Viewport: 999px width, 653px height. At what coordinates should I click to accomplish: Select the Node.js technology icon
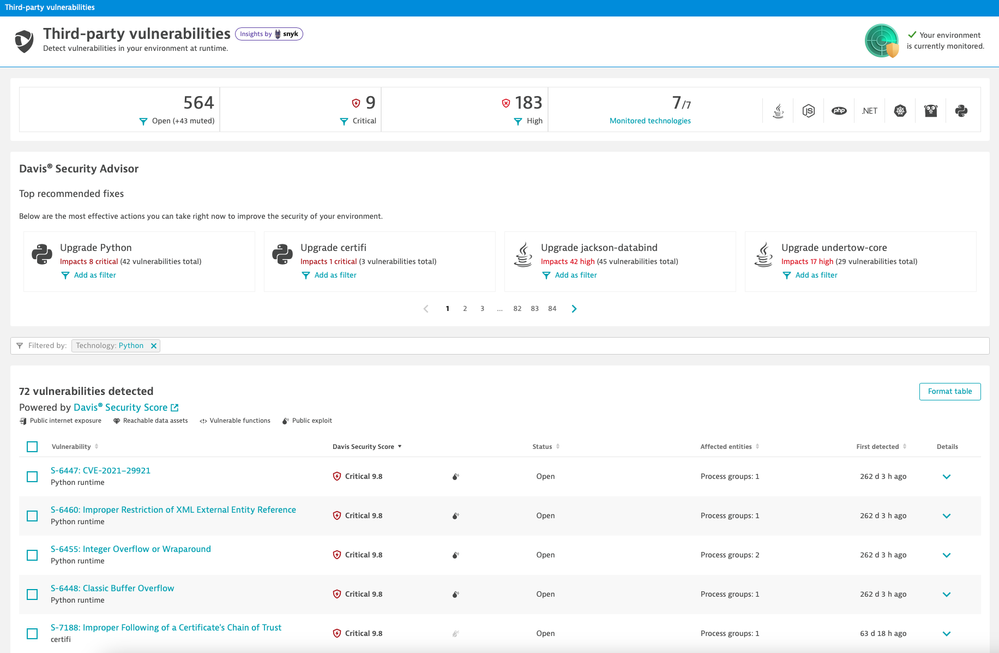(808, 111)
